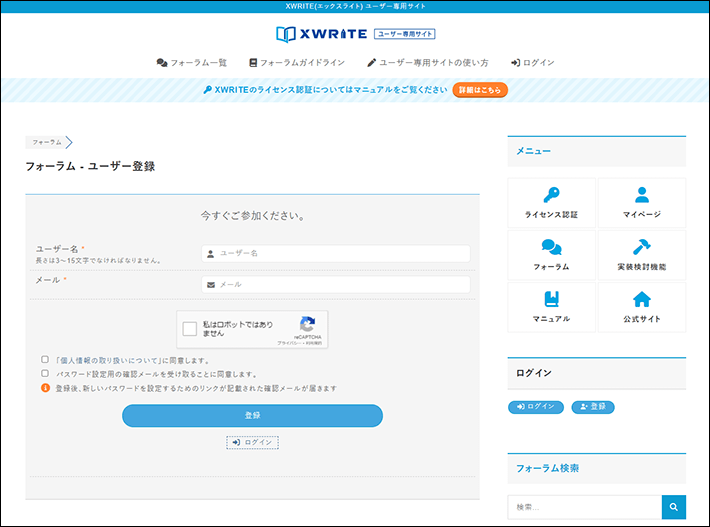Focus the フォーラム検索 search field
The width and height of the screenshot is (710, 527).
point(585,507)
